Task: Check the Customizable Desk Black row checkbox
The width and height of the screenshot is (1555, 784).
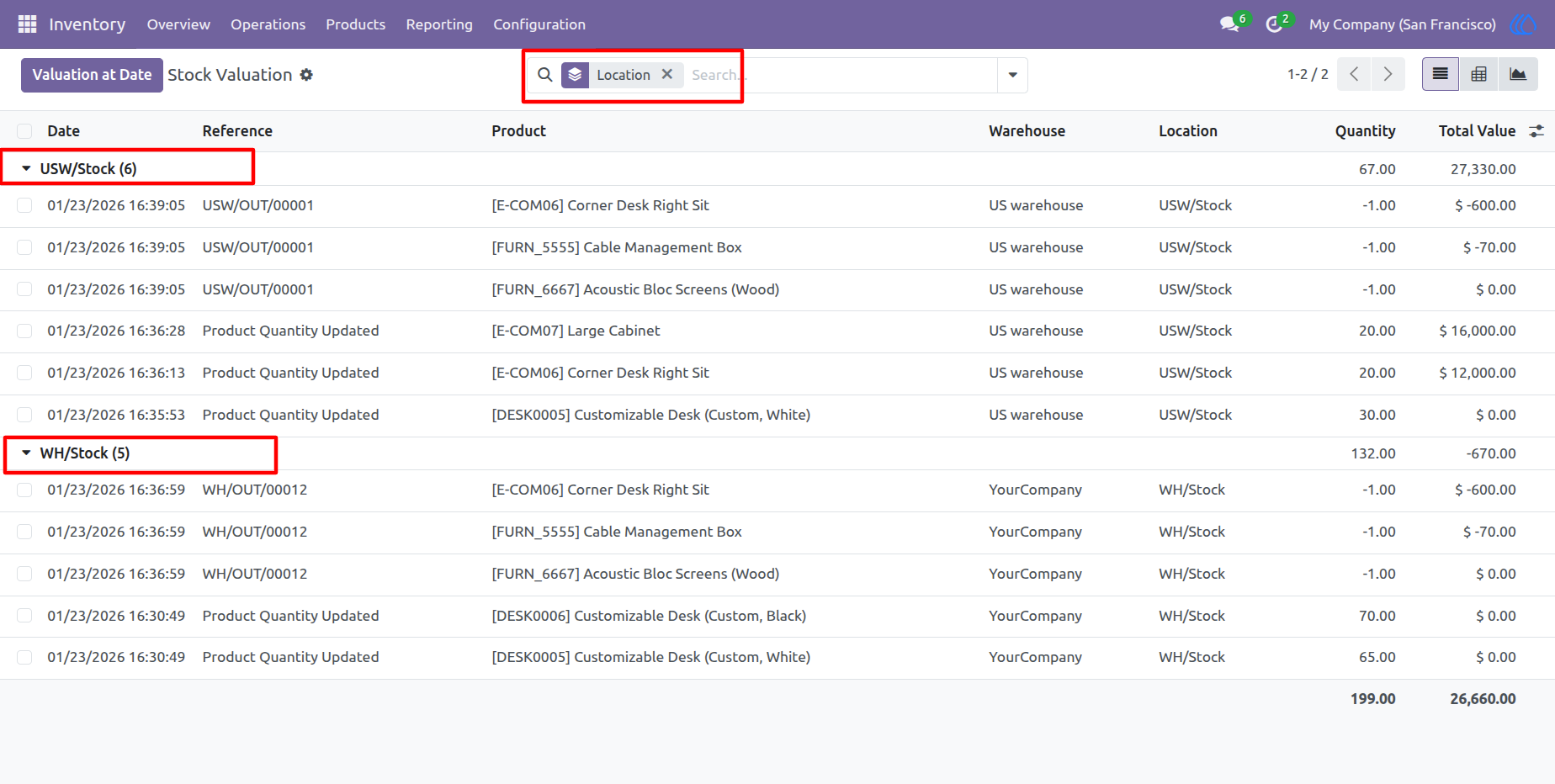Action: 24,616
